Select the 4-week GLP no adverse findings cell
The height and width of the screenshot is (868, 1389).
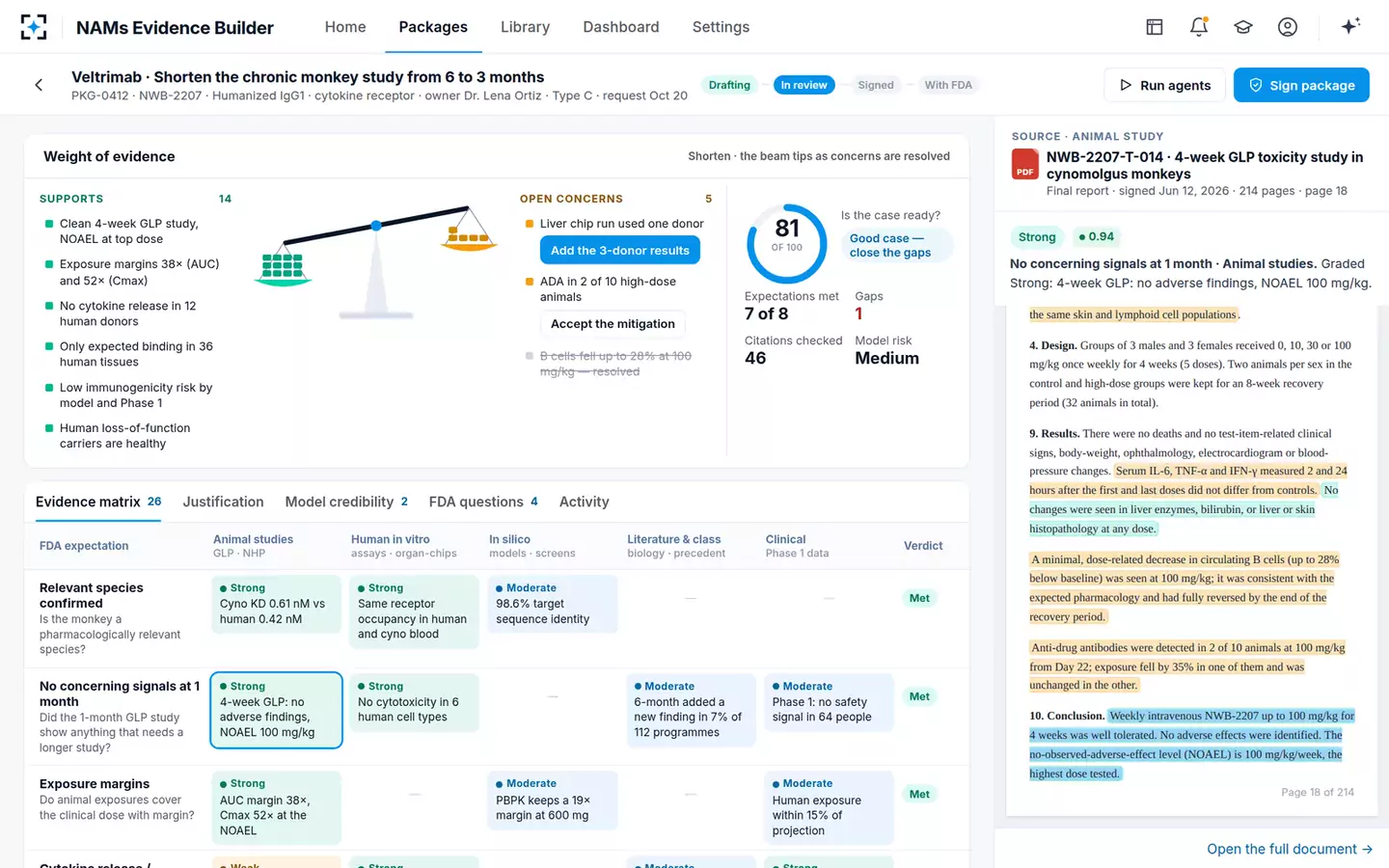(x=276, y=710)
